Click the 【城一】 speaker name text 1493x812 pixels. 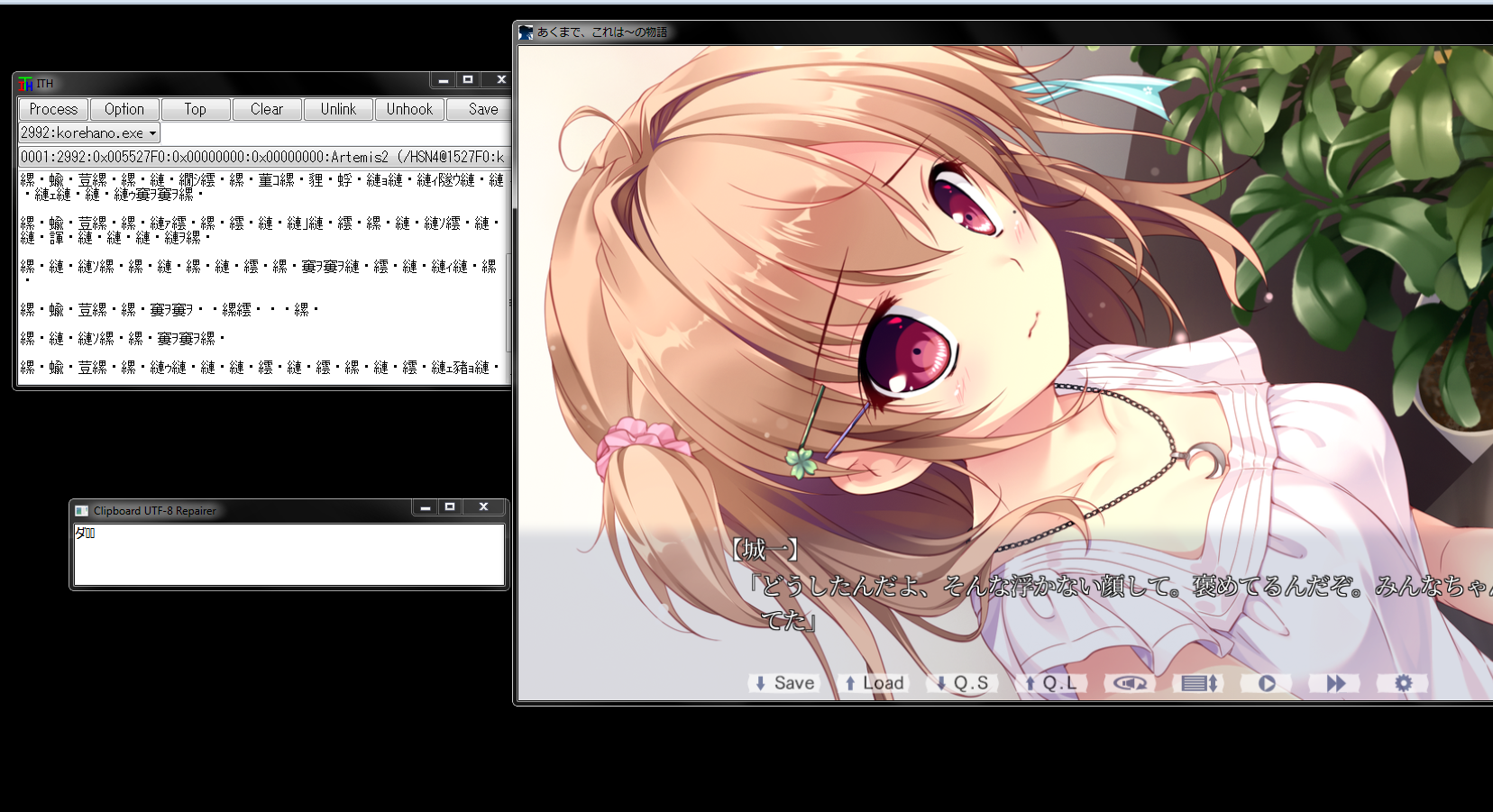point(765,550)
